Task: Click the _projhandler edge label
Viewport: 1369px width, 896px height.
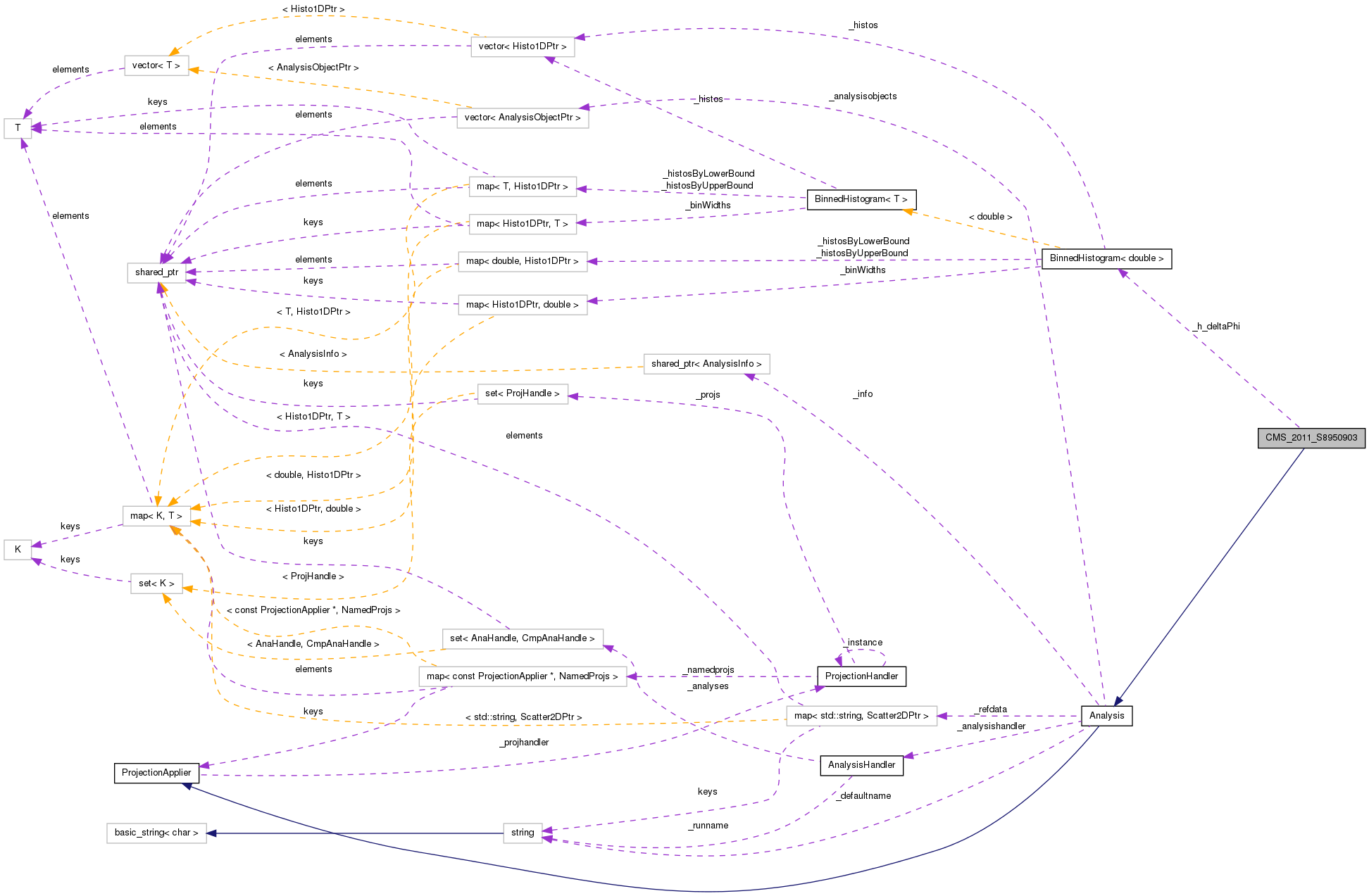Action: pyautogui.click(x=524, y=743)
